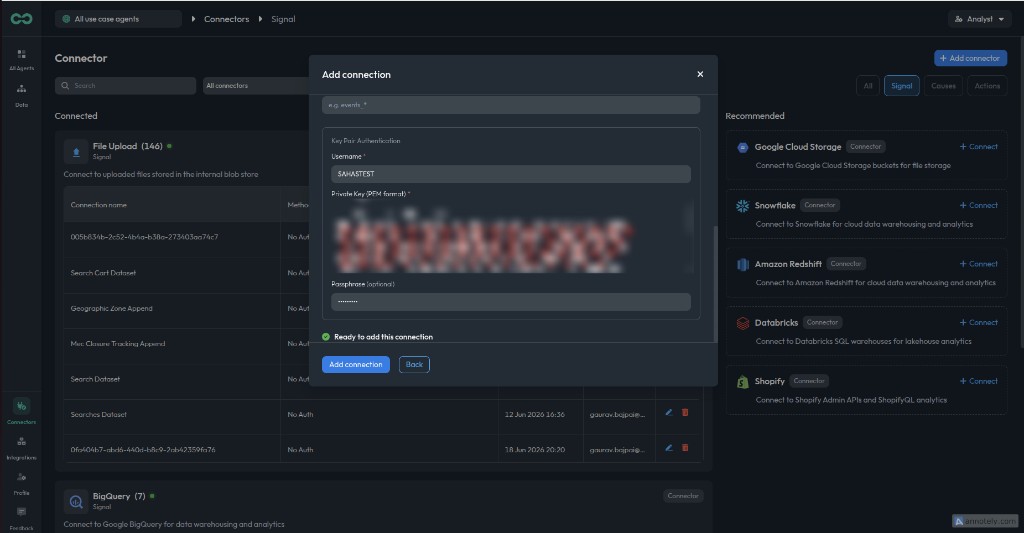Open All Agents in the sidebar

[22, 59]
